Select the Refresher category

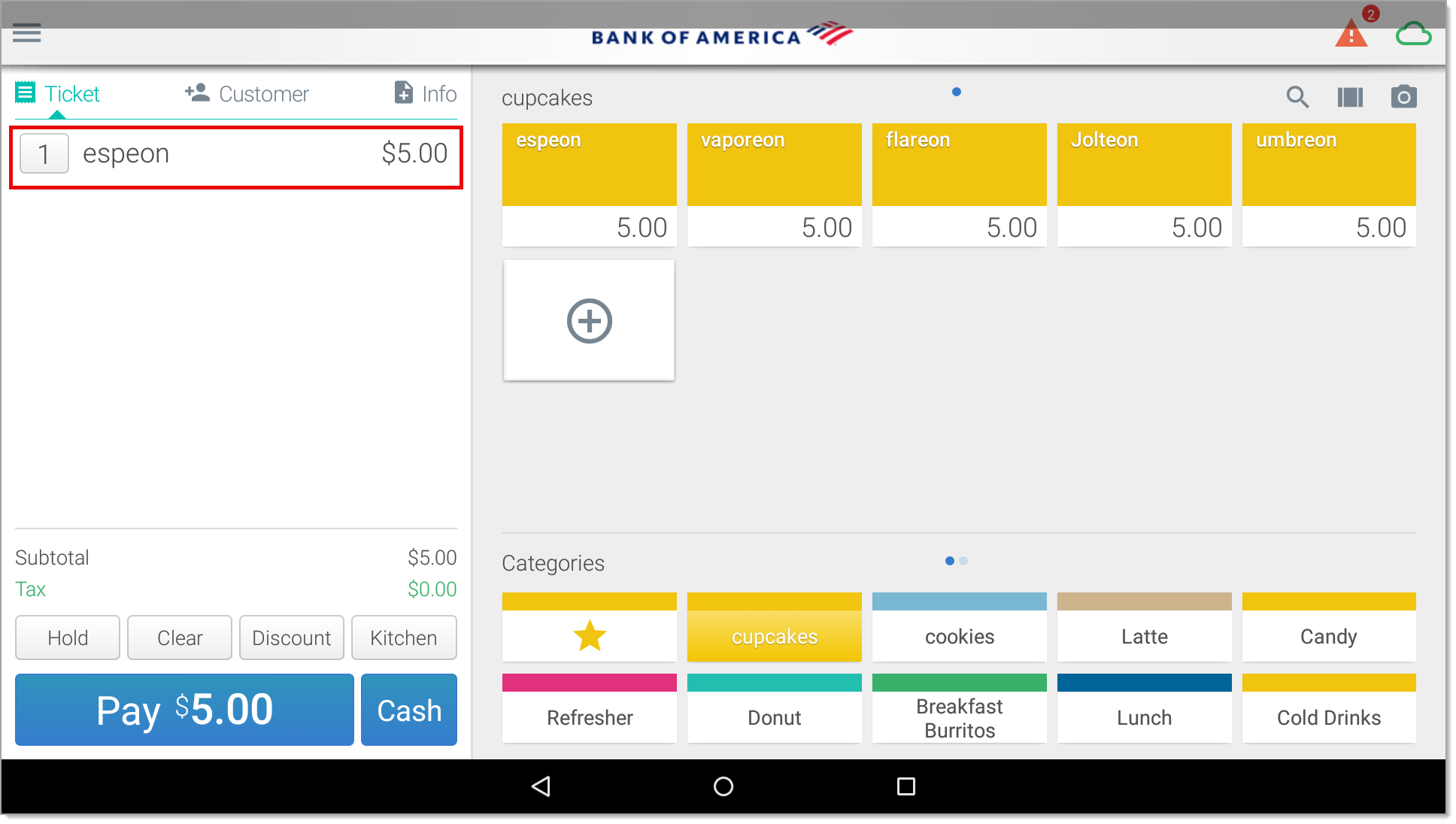click(590, 709)
